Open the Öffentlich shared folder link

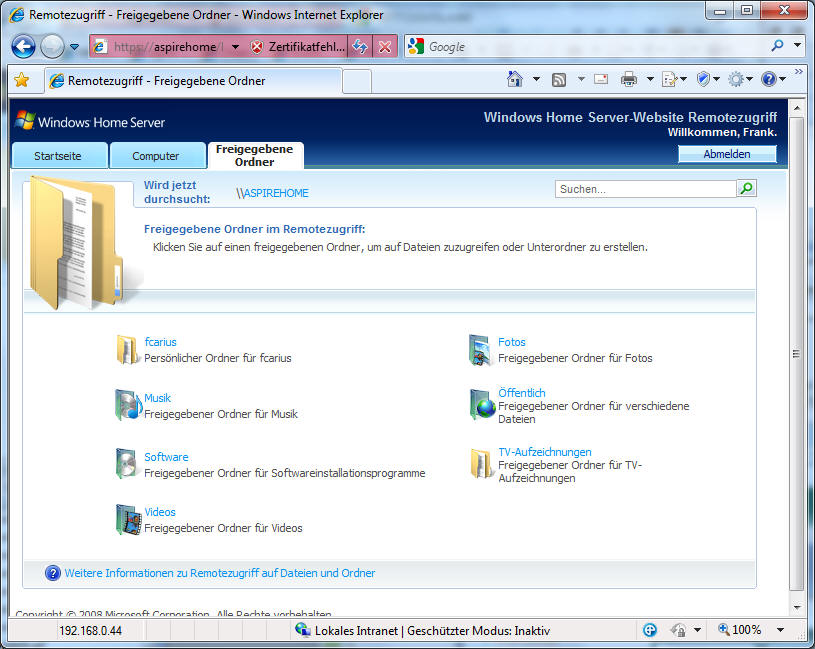point(522,393)
